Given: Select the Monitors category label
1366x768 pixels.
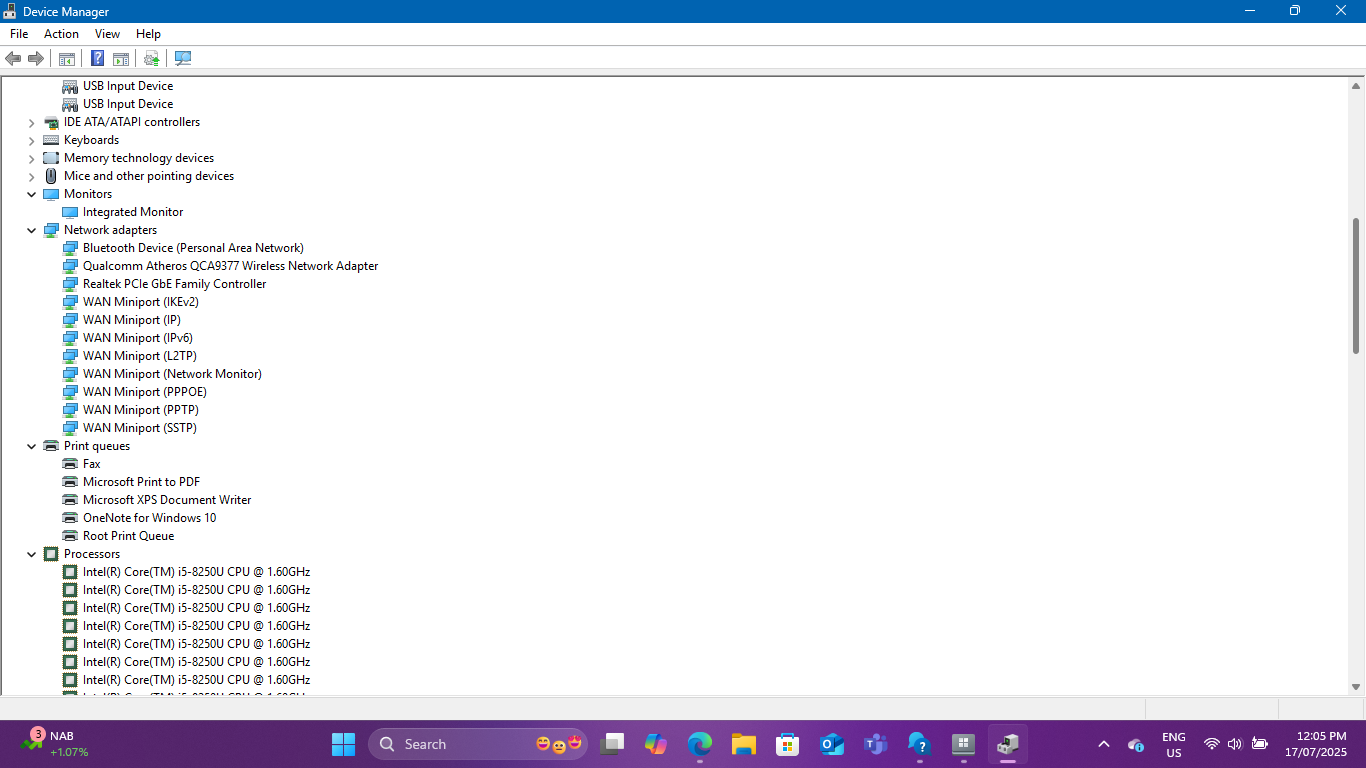Looking at the screenshot, I should [88, 194].
